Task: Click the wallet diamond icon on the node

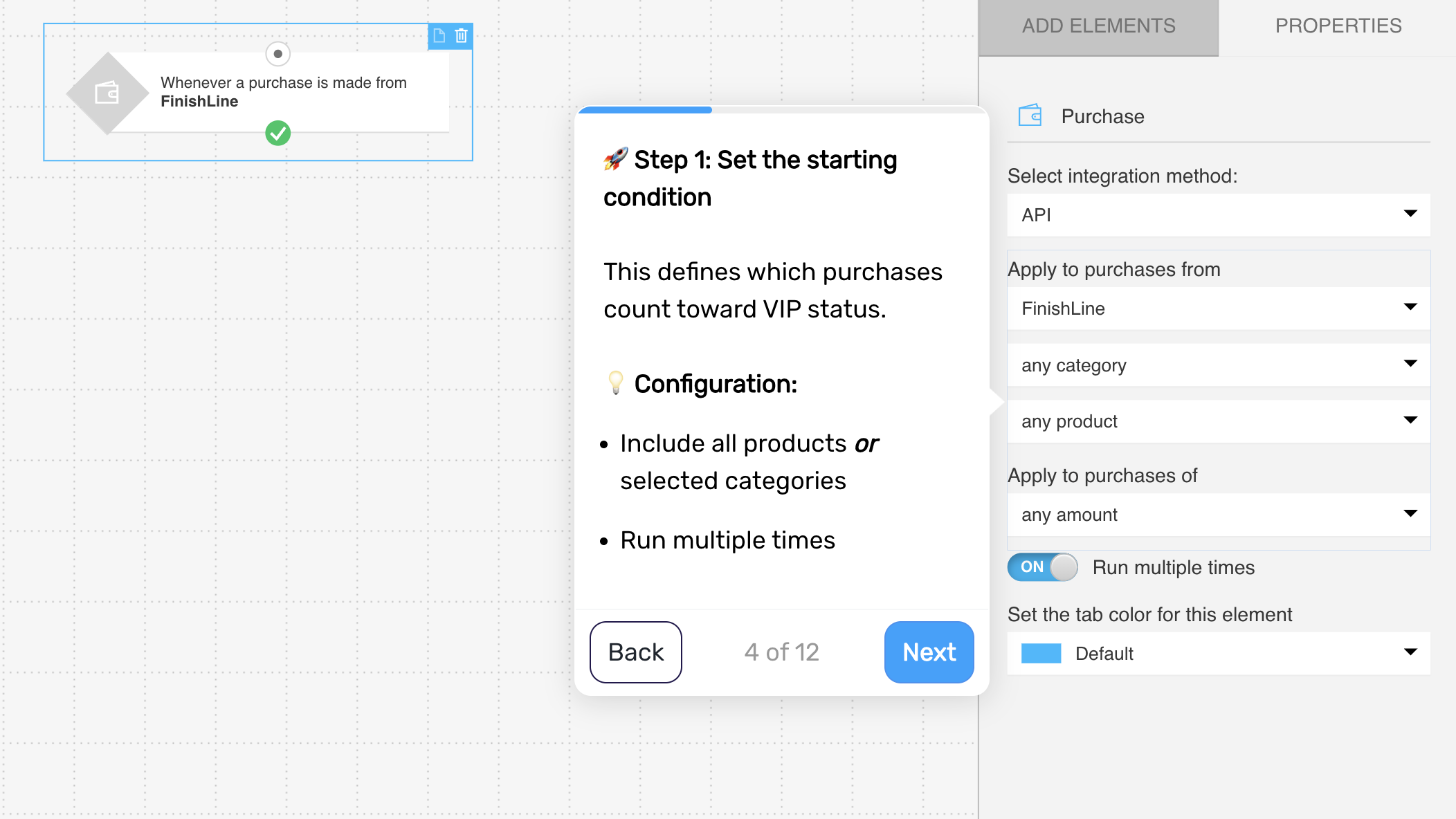Action: pos(107,93)
